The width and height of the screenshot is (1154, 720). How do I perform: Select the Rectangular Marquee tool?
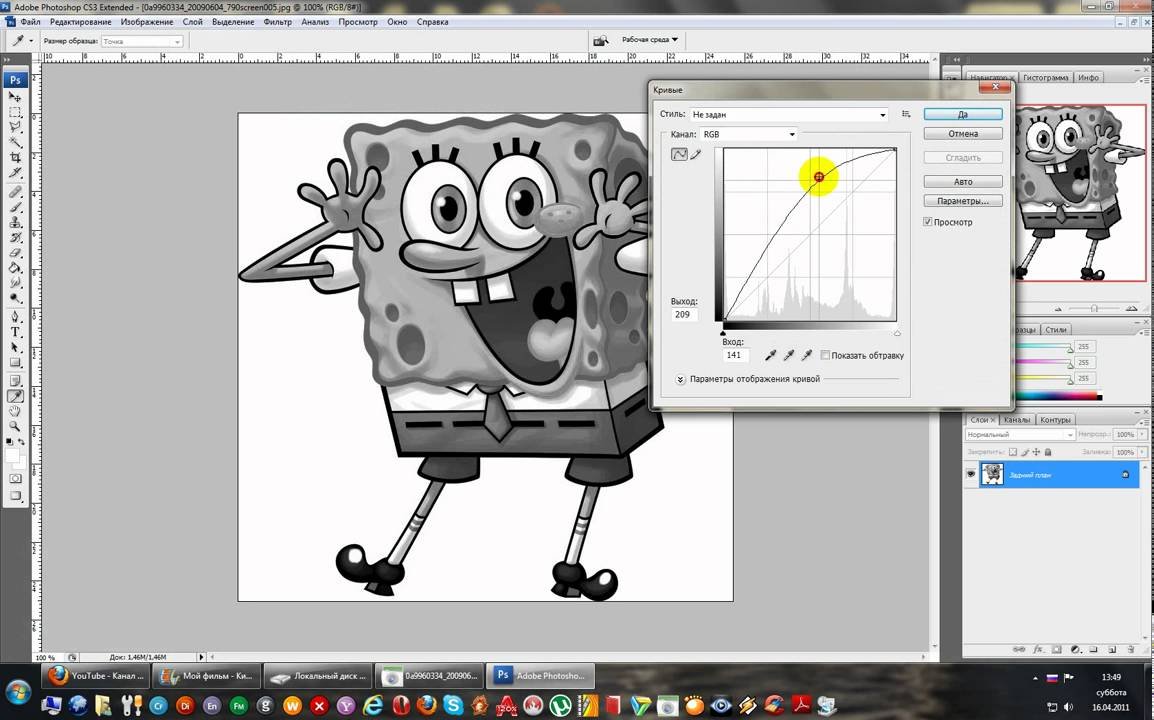tap(15, 112)
